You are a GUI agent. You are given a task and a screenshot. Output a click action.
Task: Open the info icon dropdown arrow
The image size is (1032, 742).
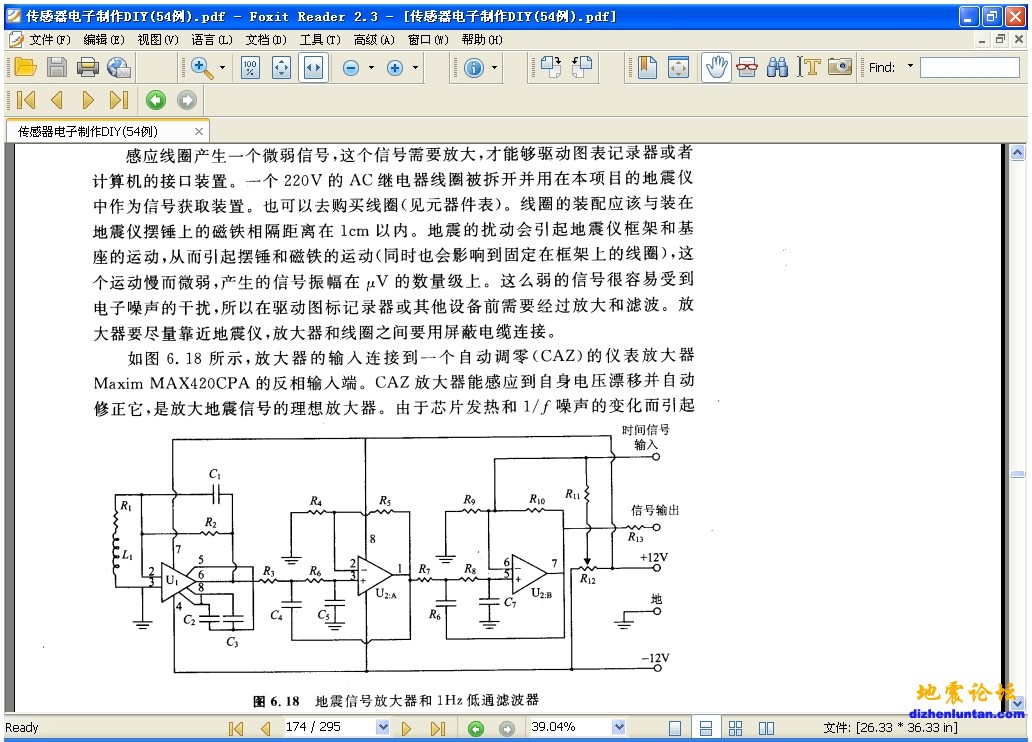point(494,67)
